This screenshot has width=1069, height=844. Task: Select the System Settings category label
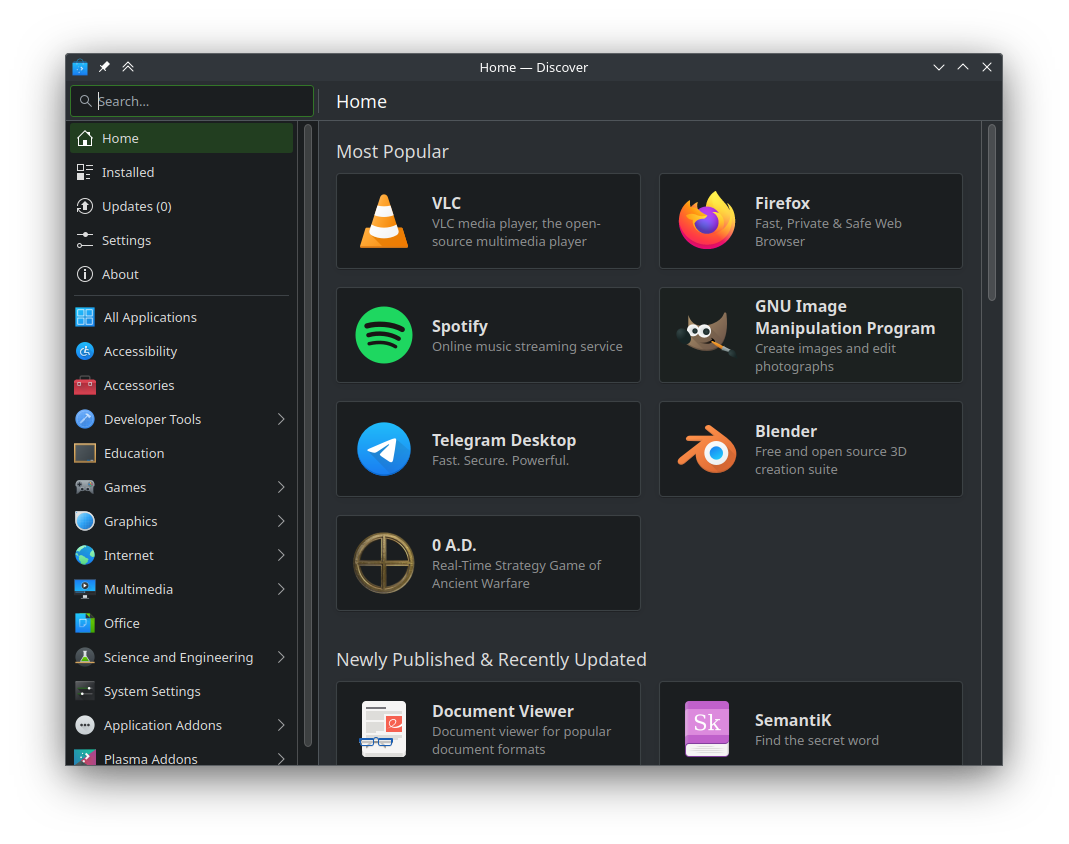pyautogui.click(x=152, y=691)
